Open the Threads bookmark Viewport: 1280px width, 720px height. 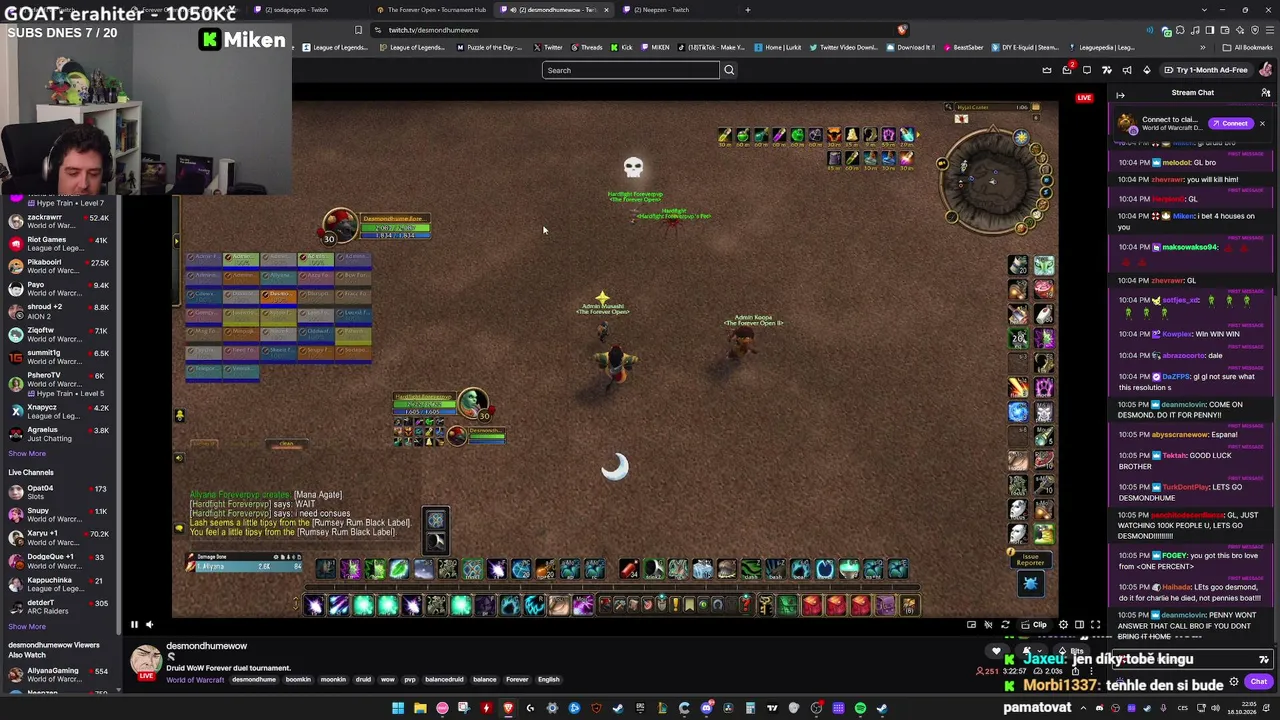click(x=586, y=47)
